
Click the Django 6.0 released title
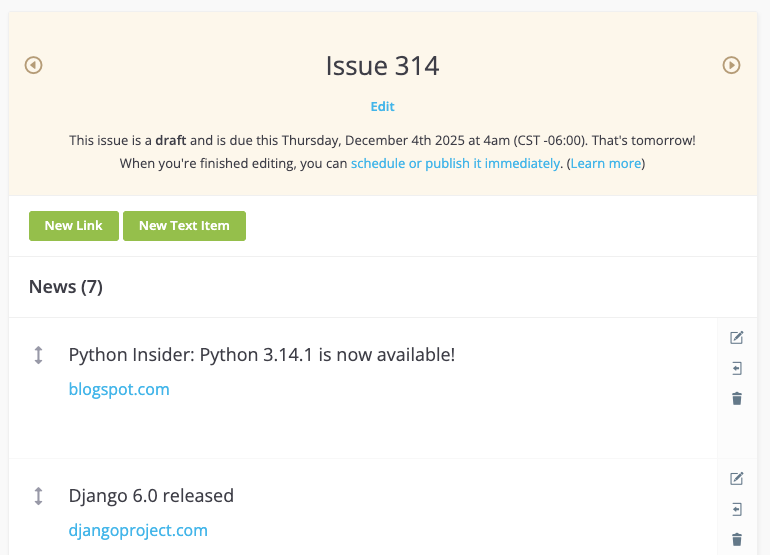[151, 496]
